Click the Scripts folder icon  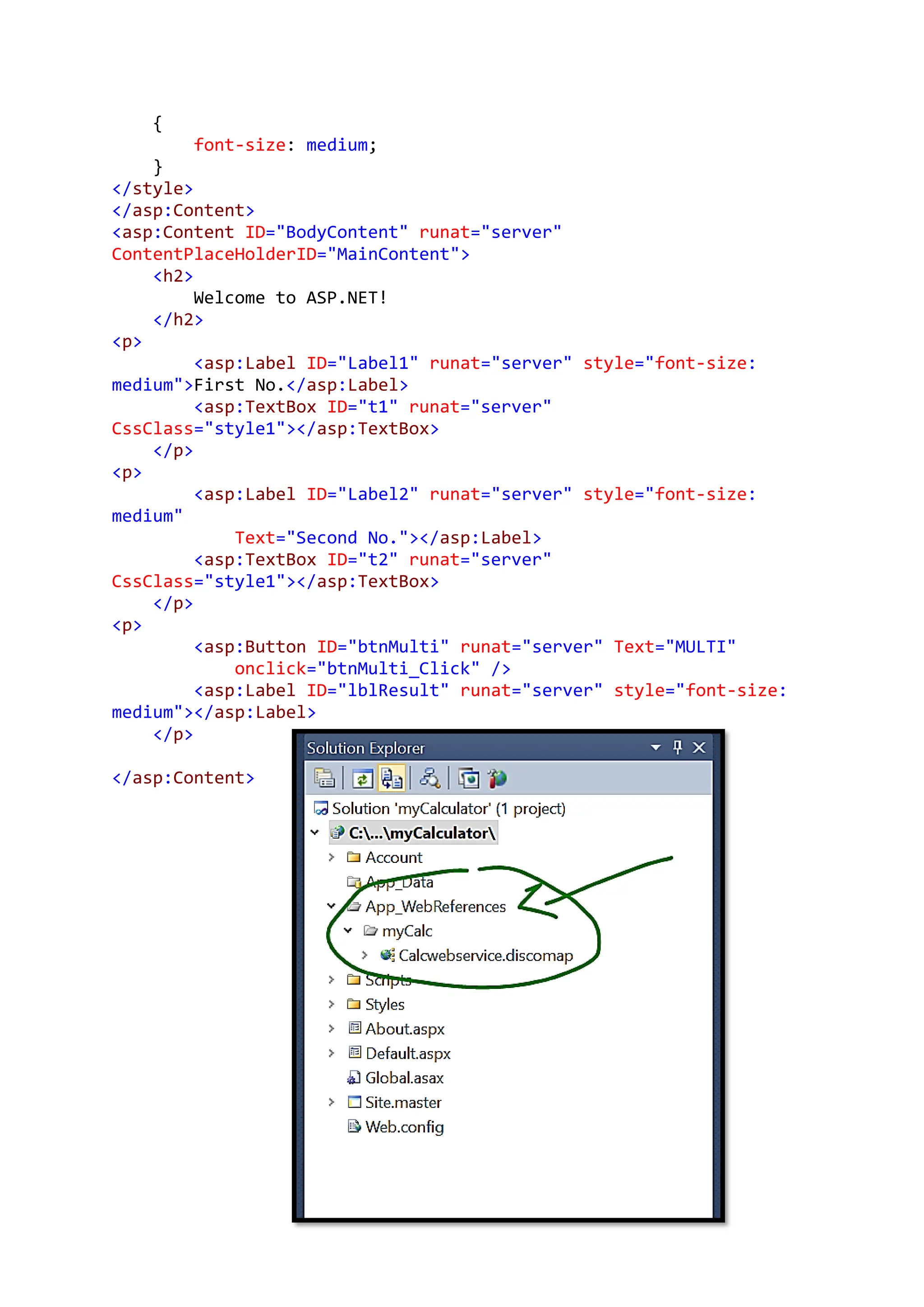pyautogui.click(x=354, y=980)
